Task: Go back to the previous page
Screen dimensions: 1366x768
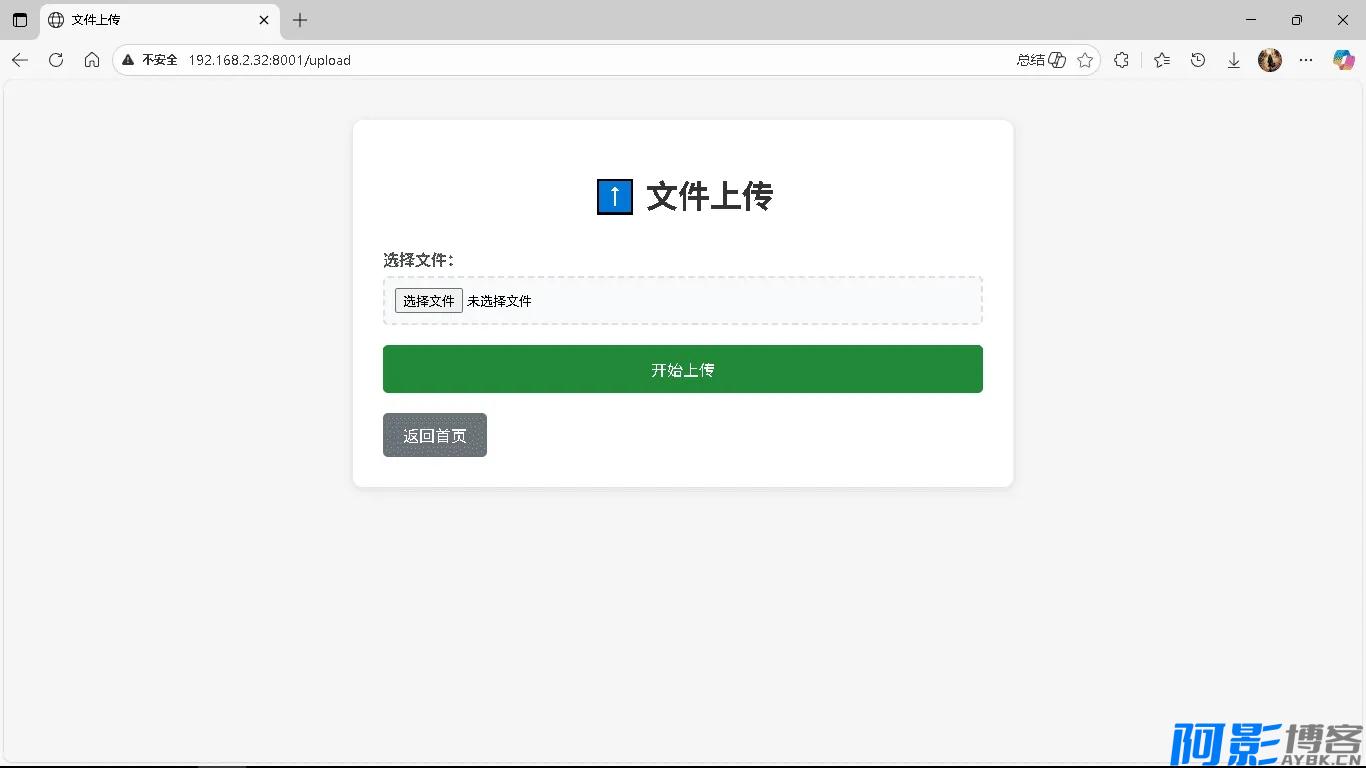Action: click(20, 60)
